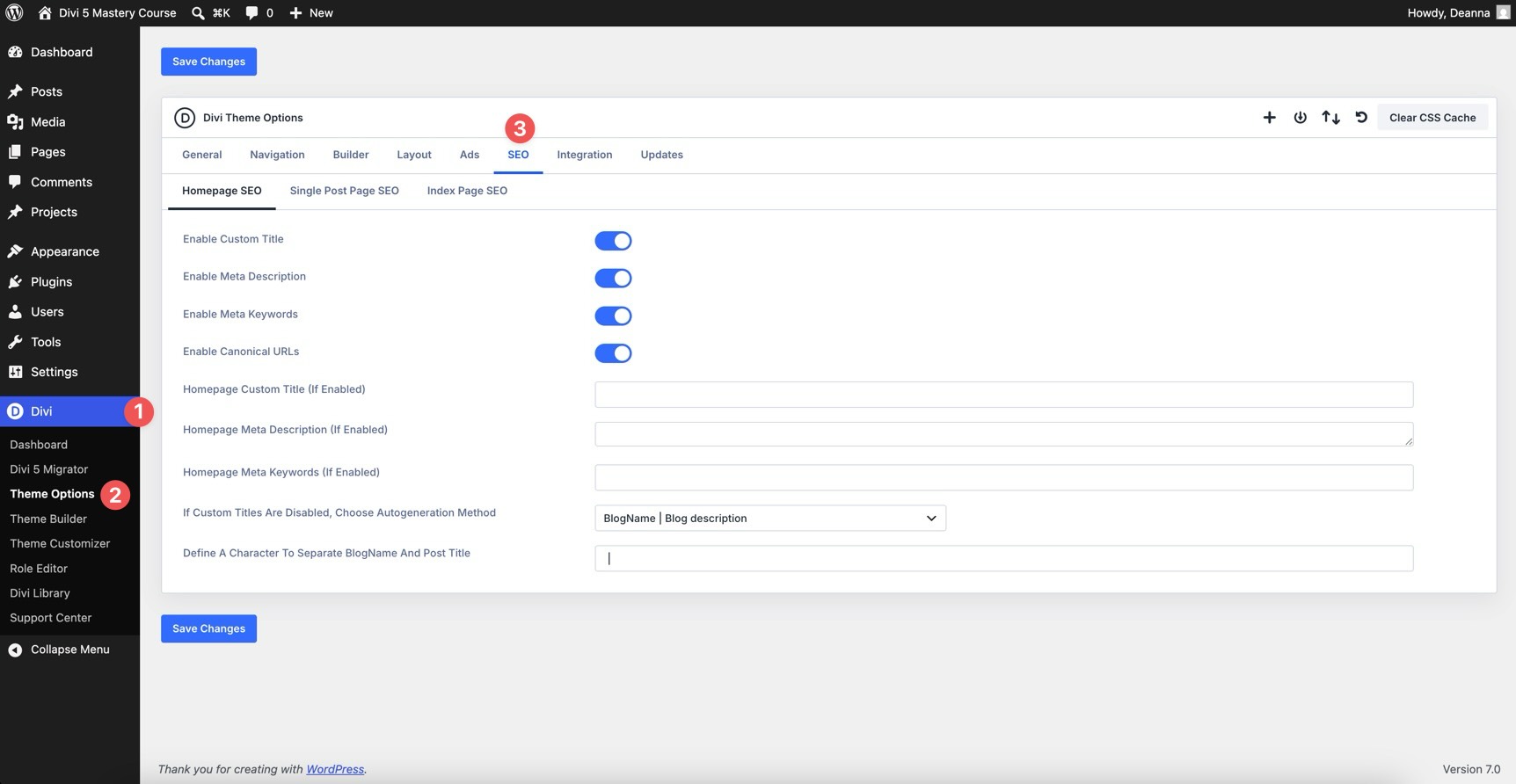
Task: Toggle Enable Custom Title switch
Action: tap(613, 241)
